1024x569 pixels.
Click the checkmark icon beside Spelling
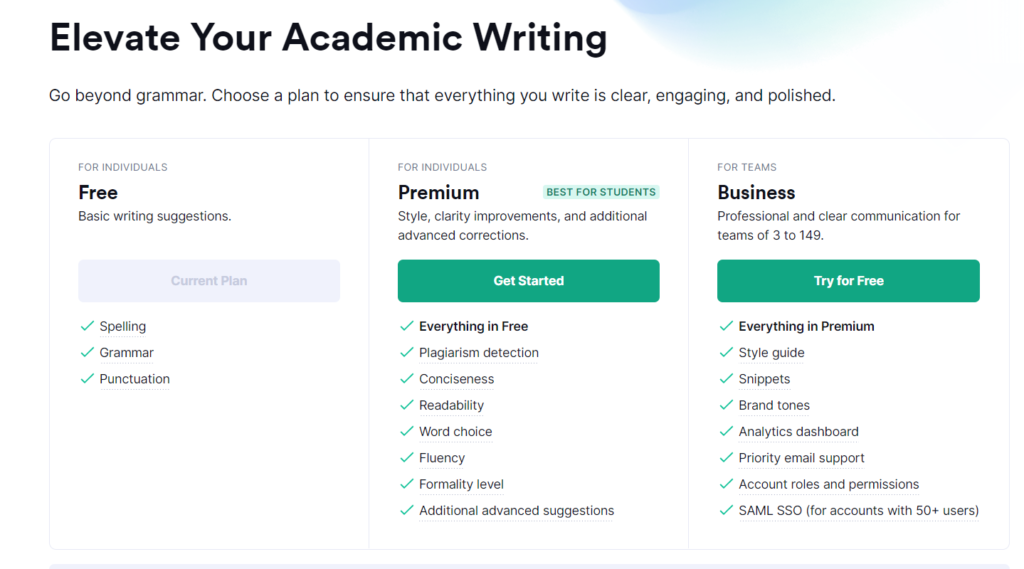87,326
